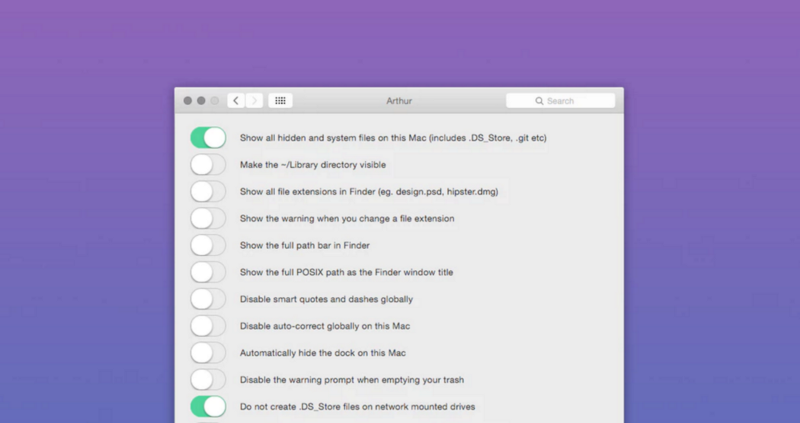Enable Show all file extensions in Finder
This screenshot has height=423, width=800.
click(208, 192)
